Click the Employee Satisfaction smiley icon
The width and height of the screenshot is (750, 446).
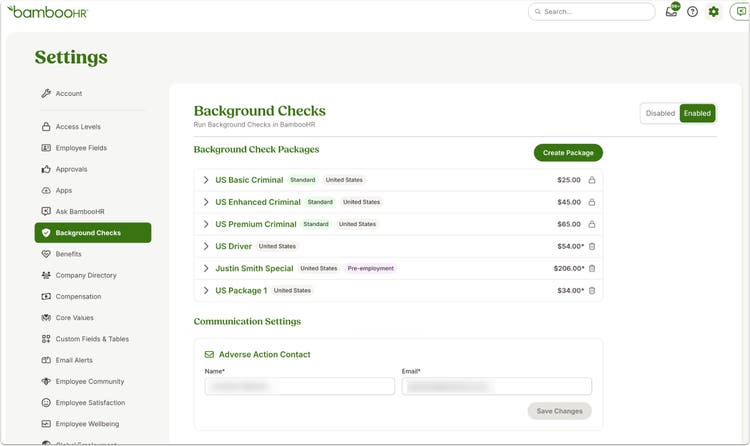tap(46, 402)
